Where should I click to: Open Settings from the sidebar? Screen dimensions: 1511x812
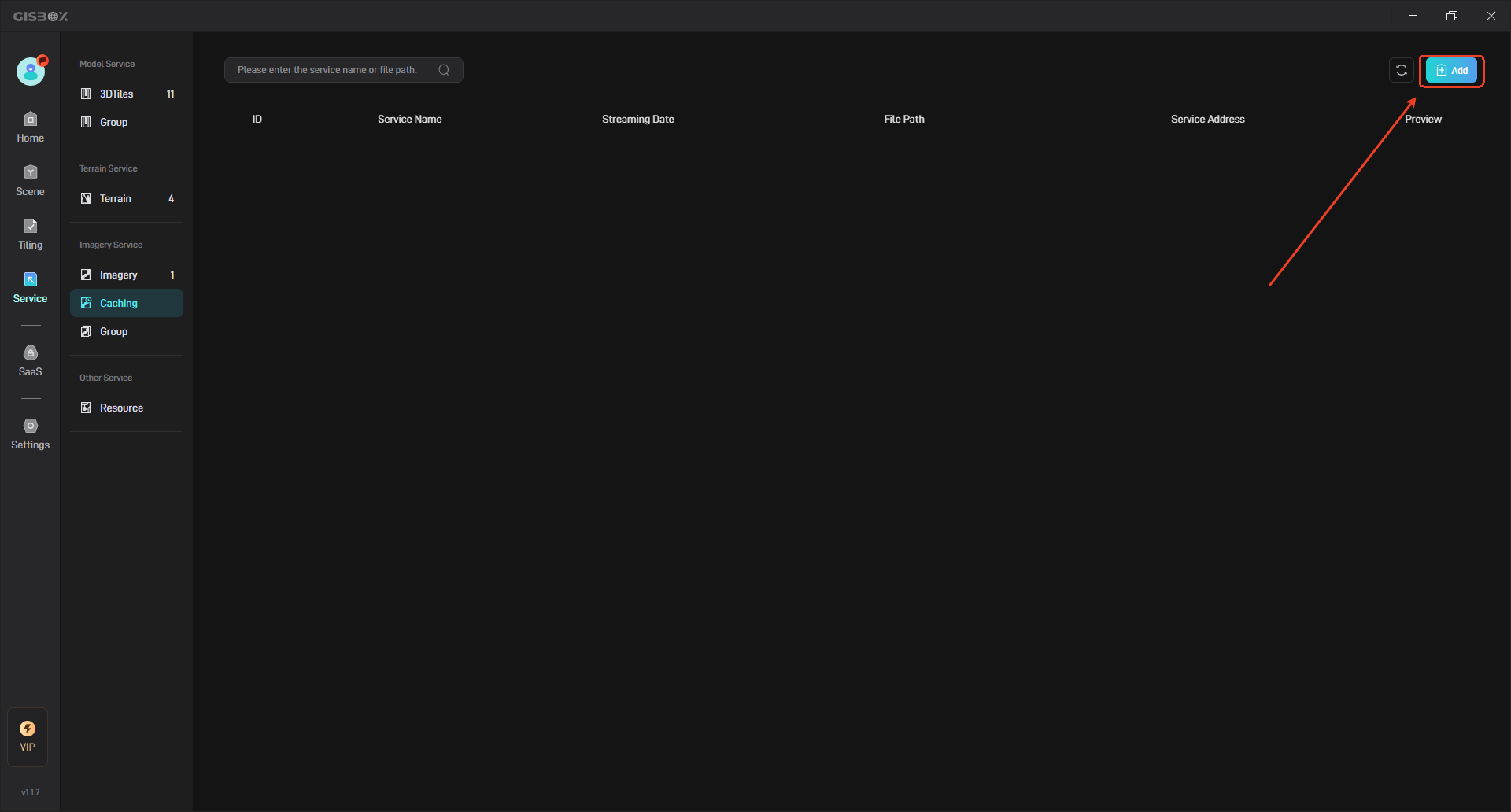tap(30, 434)
